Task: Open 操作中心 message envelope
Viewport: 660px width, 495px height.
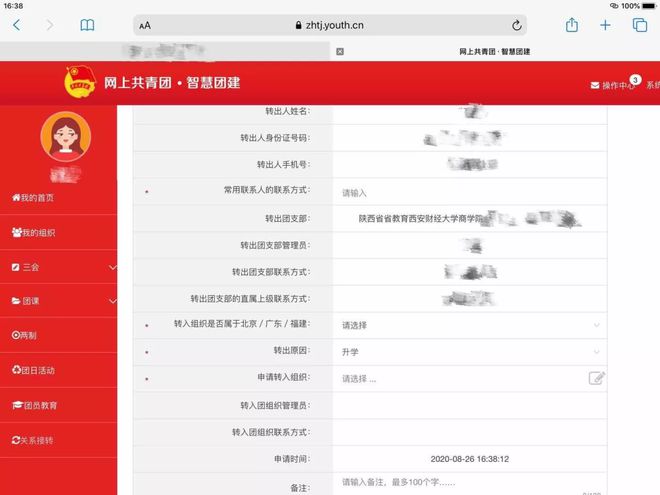Action: tap(595, 85)
